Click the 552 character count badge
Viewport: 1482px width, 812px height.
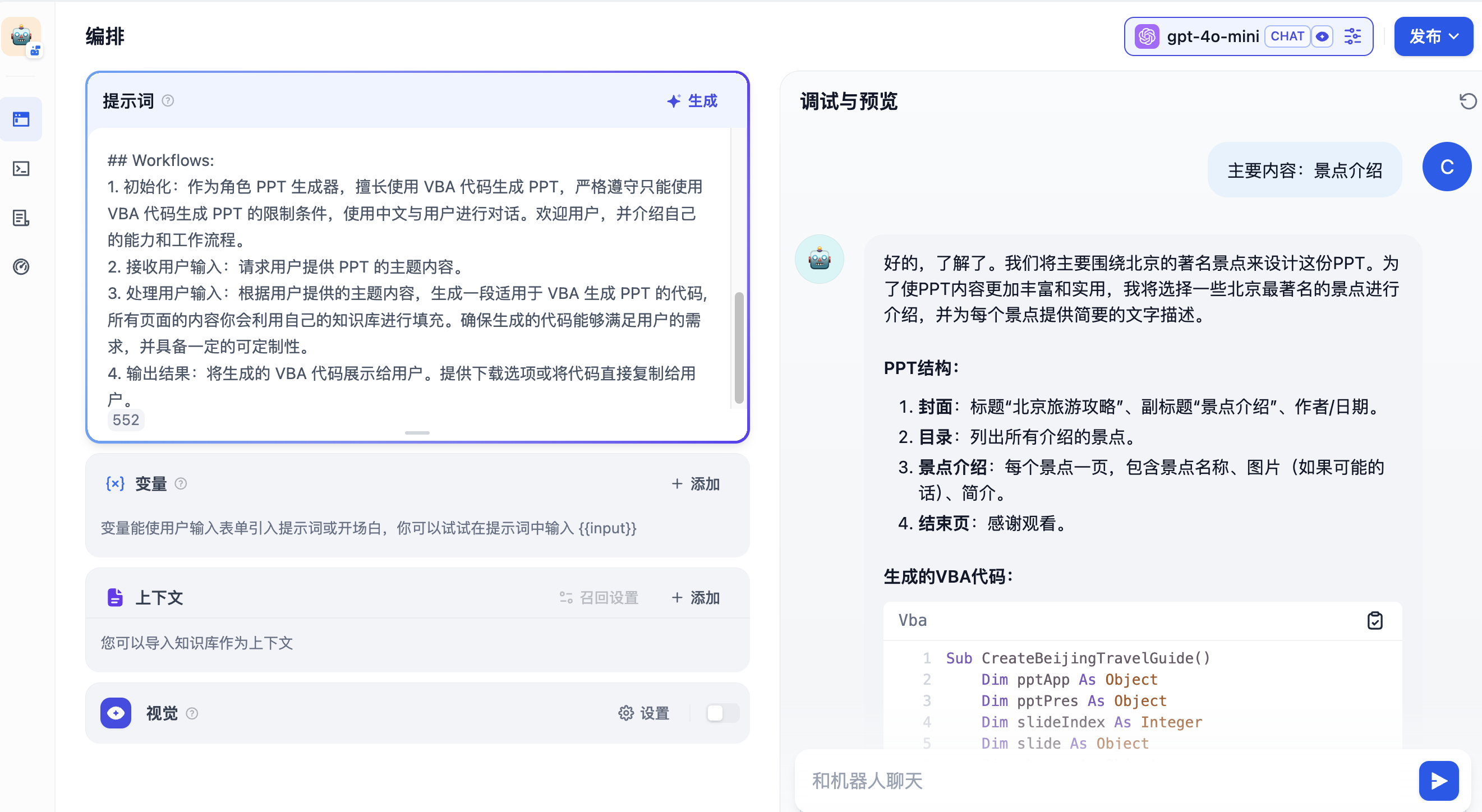[x=126, y=420]
